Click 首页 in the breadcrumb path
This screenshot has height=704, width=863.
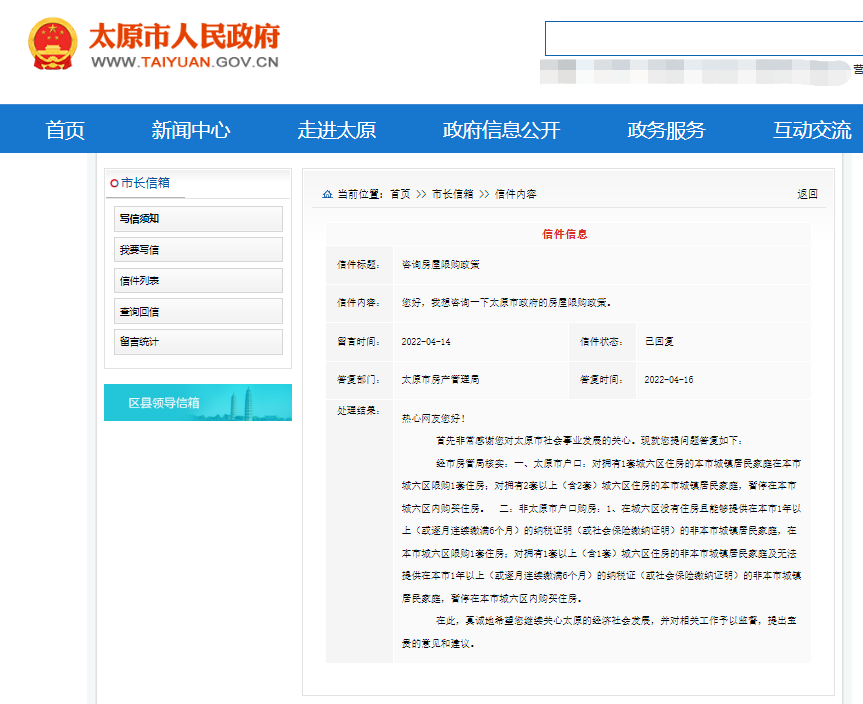tap(400, 194)
